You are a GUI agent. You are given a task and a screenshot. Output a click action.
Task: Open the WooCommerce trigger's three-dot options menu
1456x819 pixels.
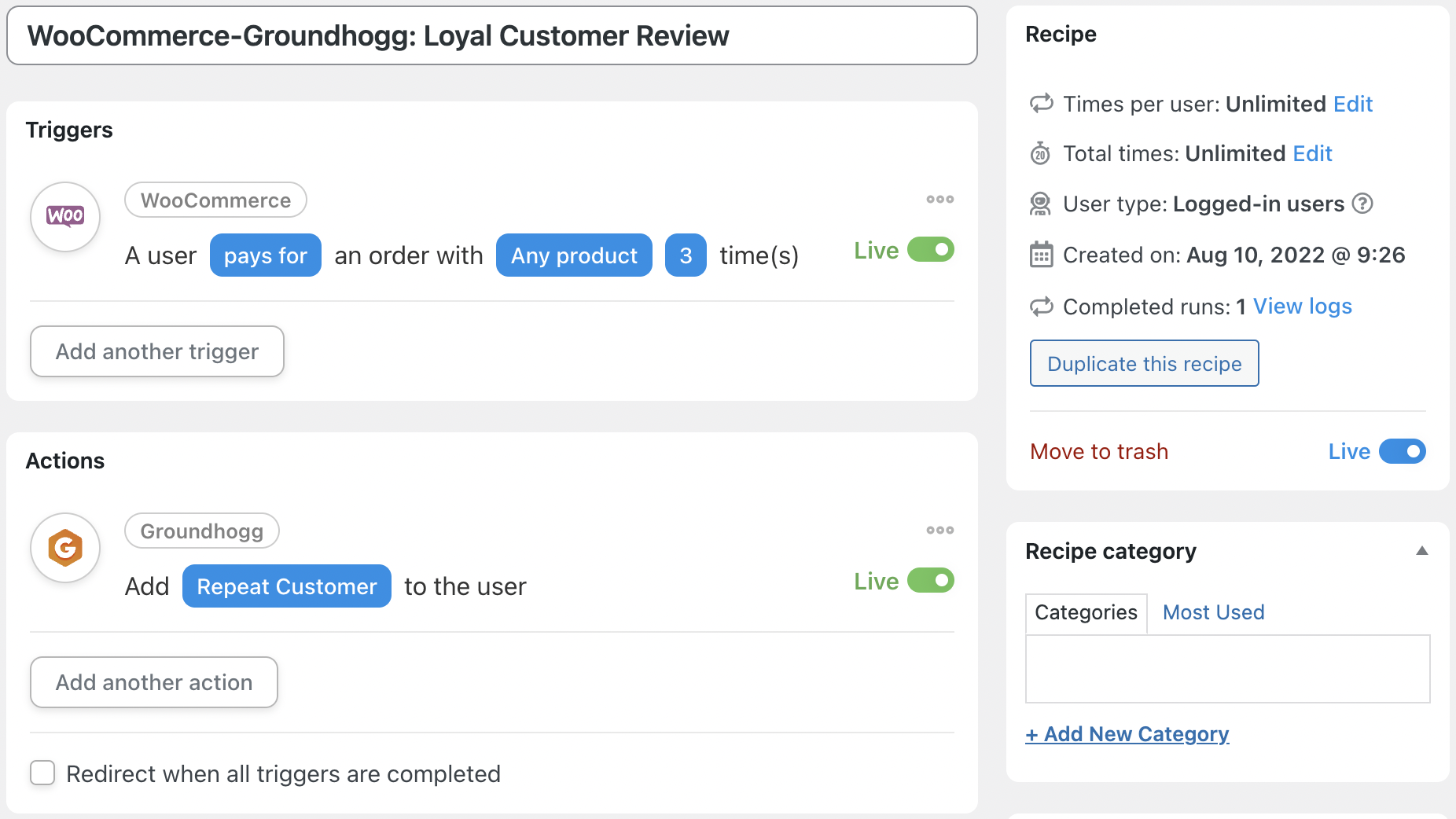pyautogui.click(x=939, y=200)
